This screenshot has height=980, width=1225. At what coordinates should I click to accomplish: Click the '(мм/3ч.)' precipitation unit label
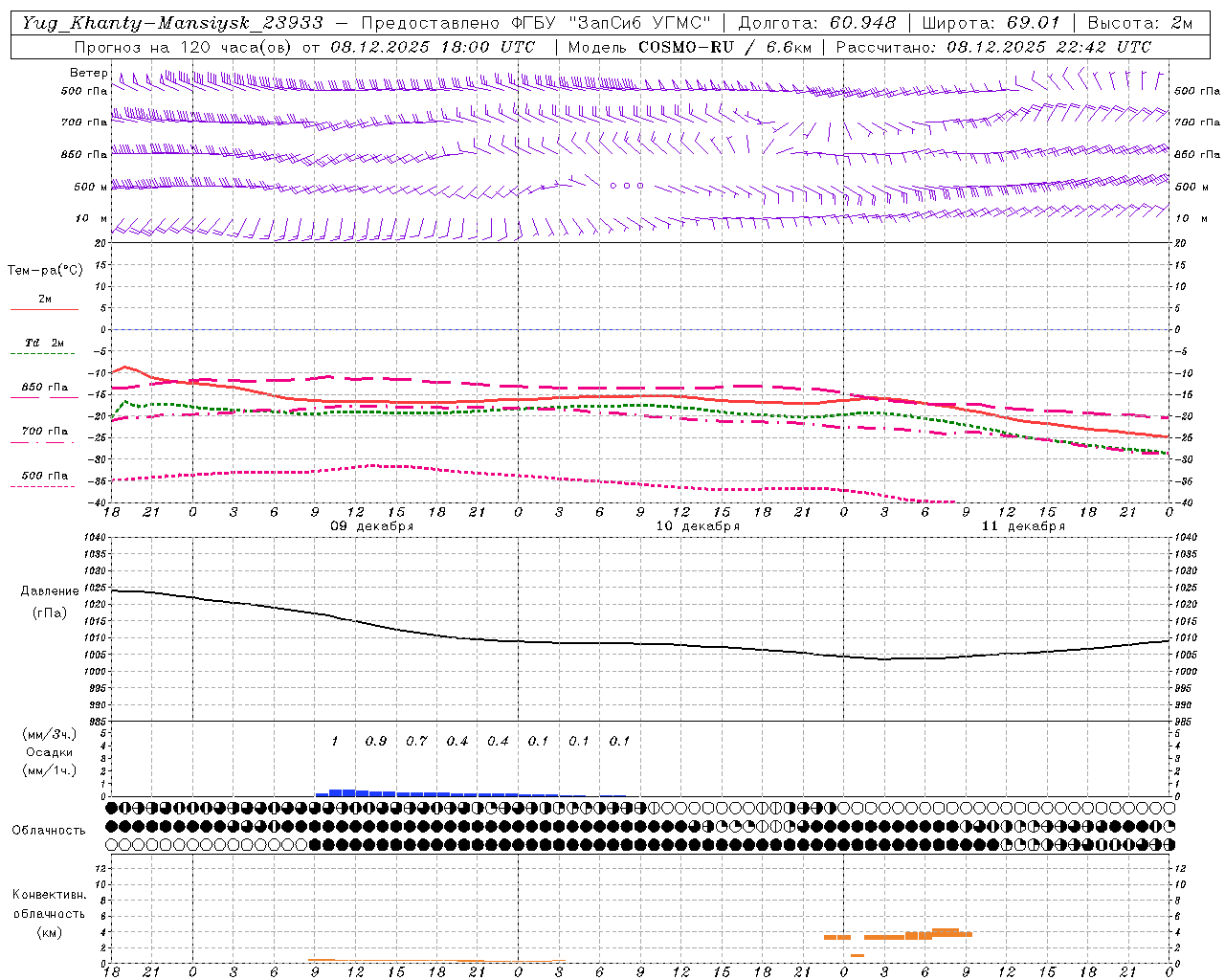[x=50, y=734]
